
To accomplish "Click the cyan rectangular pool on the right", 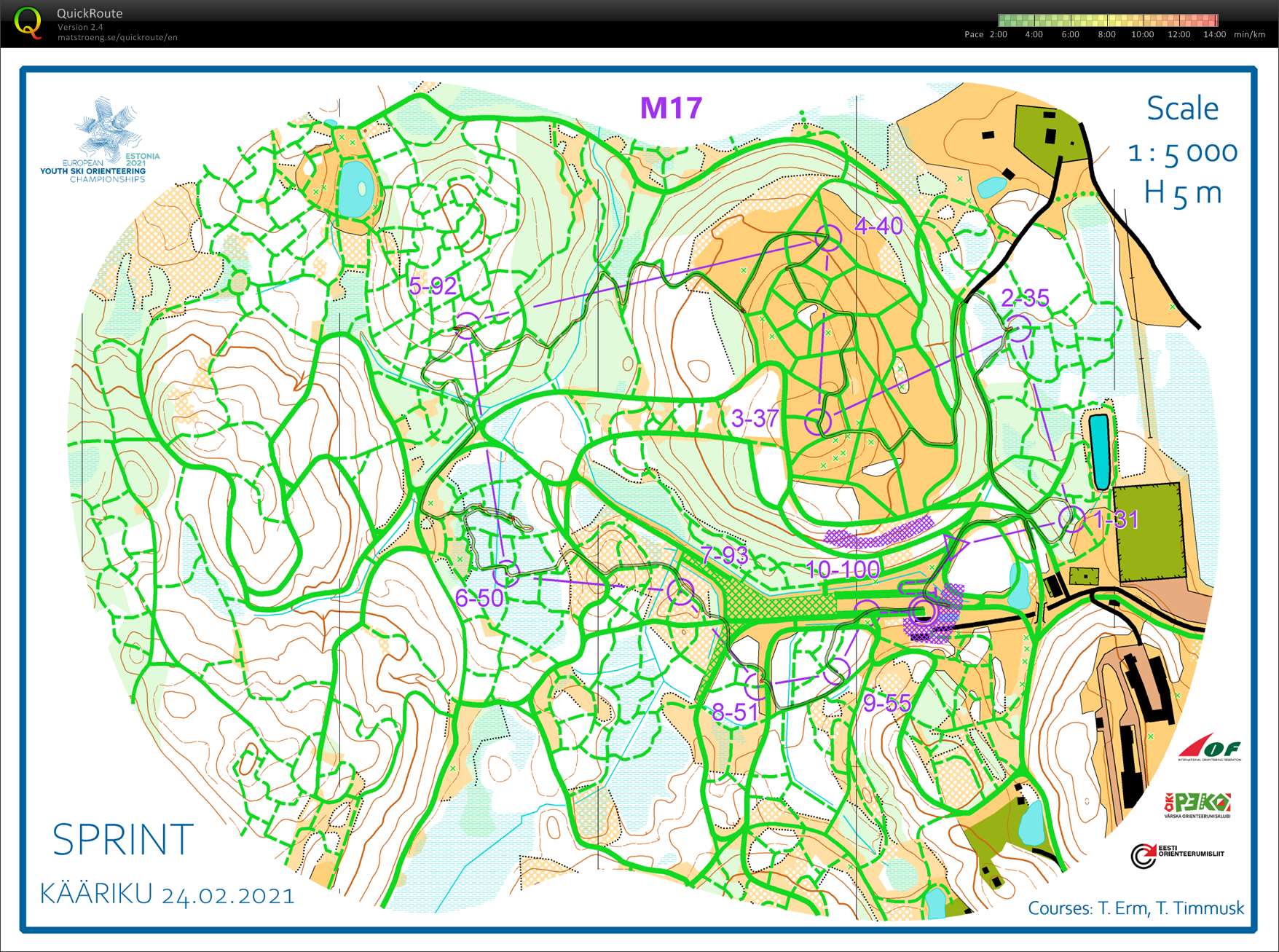I will (x=1098, y=451).
